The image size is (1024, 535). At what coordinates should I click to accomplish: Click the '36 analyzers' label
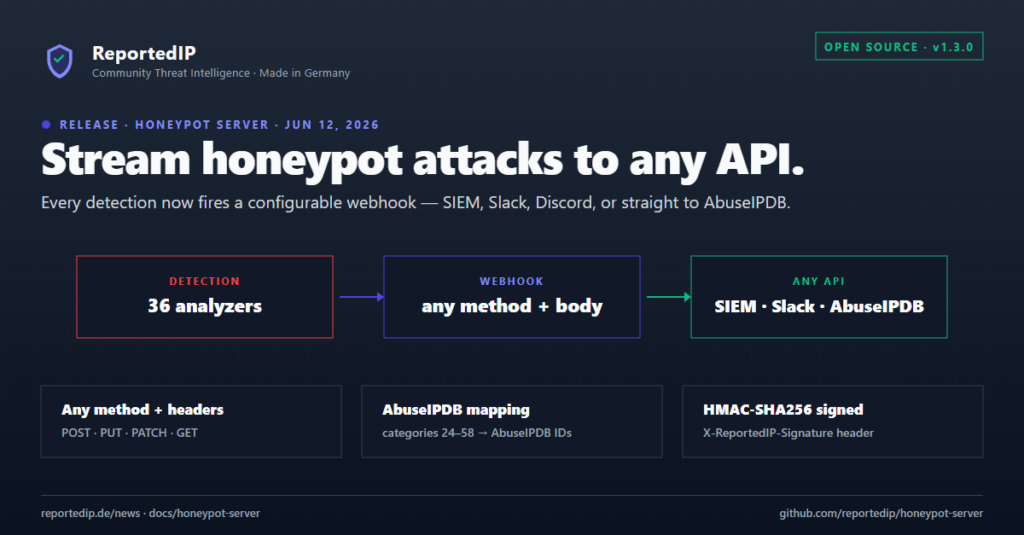tap(205, 306)
